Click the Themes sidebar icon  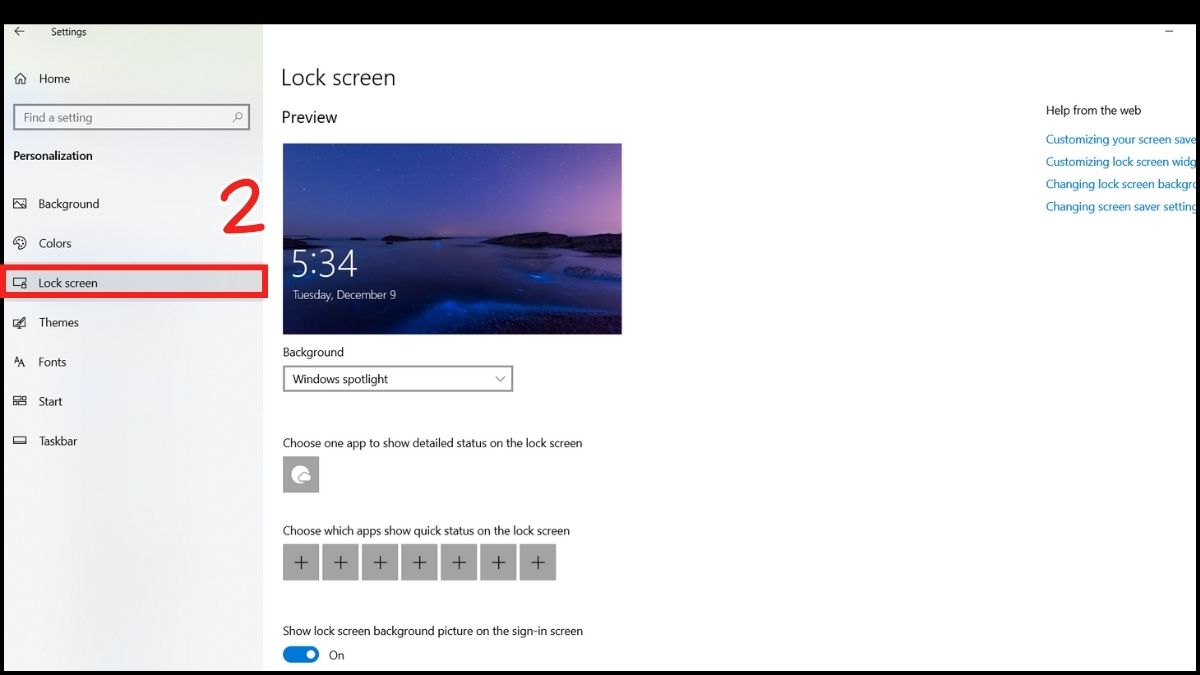click(20, 322)
